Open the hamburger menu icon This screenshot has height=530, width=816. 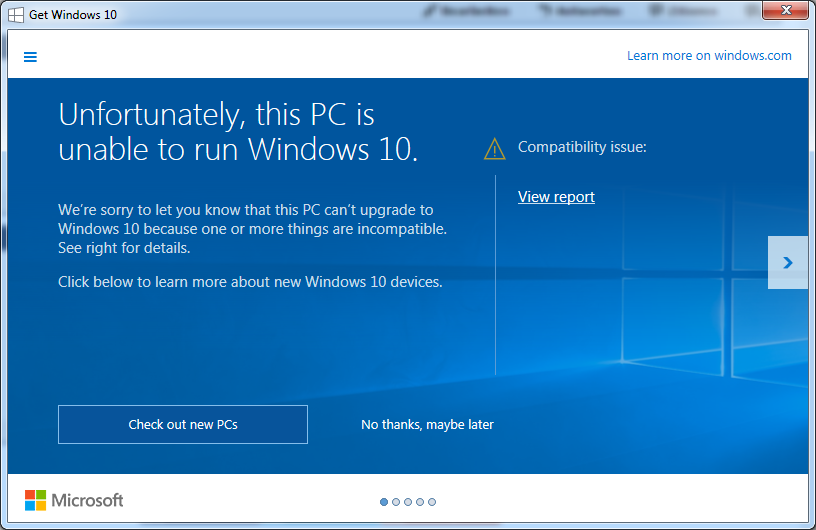[30, 57]
